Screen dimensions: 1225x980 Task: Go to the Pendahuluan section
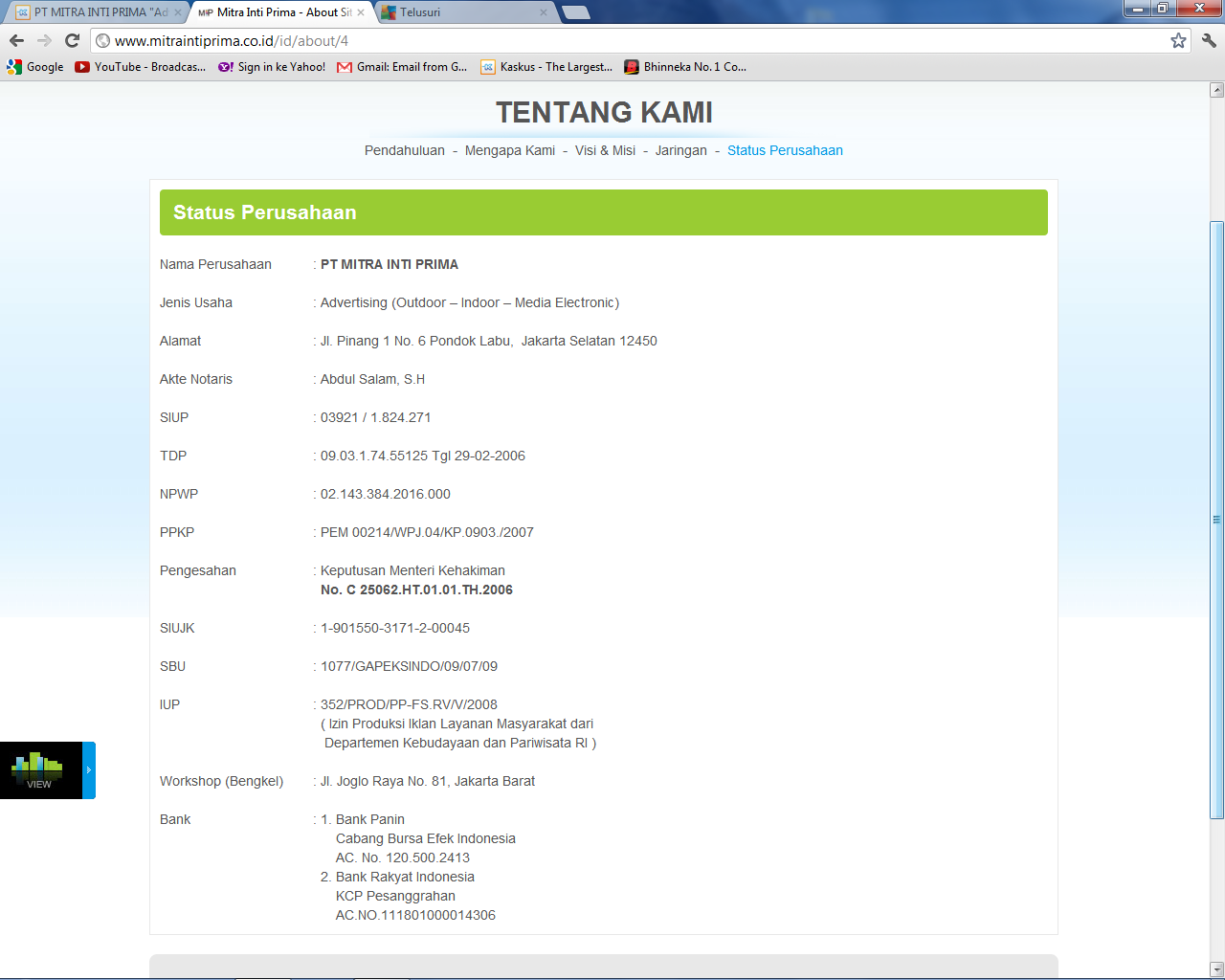point(405,150)
